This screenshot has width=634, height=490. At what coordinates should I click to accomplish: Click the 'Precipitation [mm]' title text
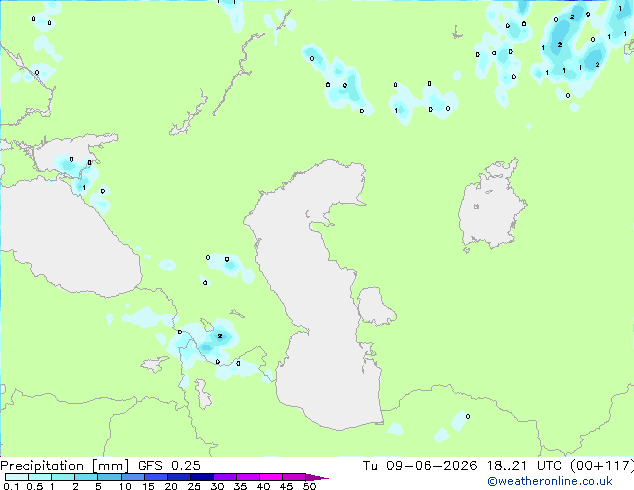64,466
